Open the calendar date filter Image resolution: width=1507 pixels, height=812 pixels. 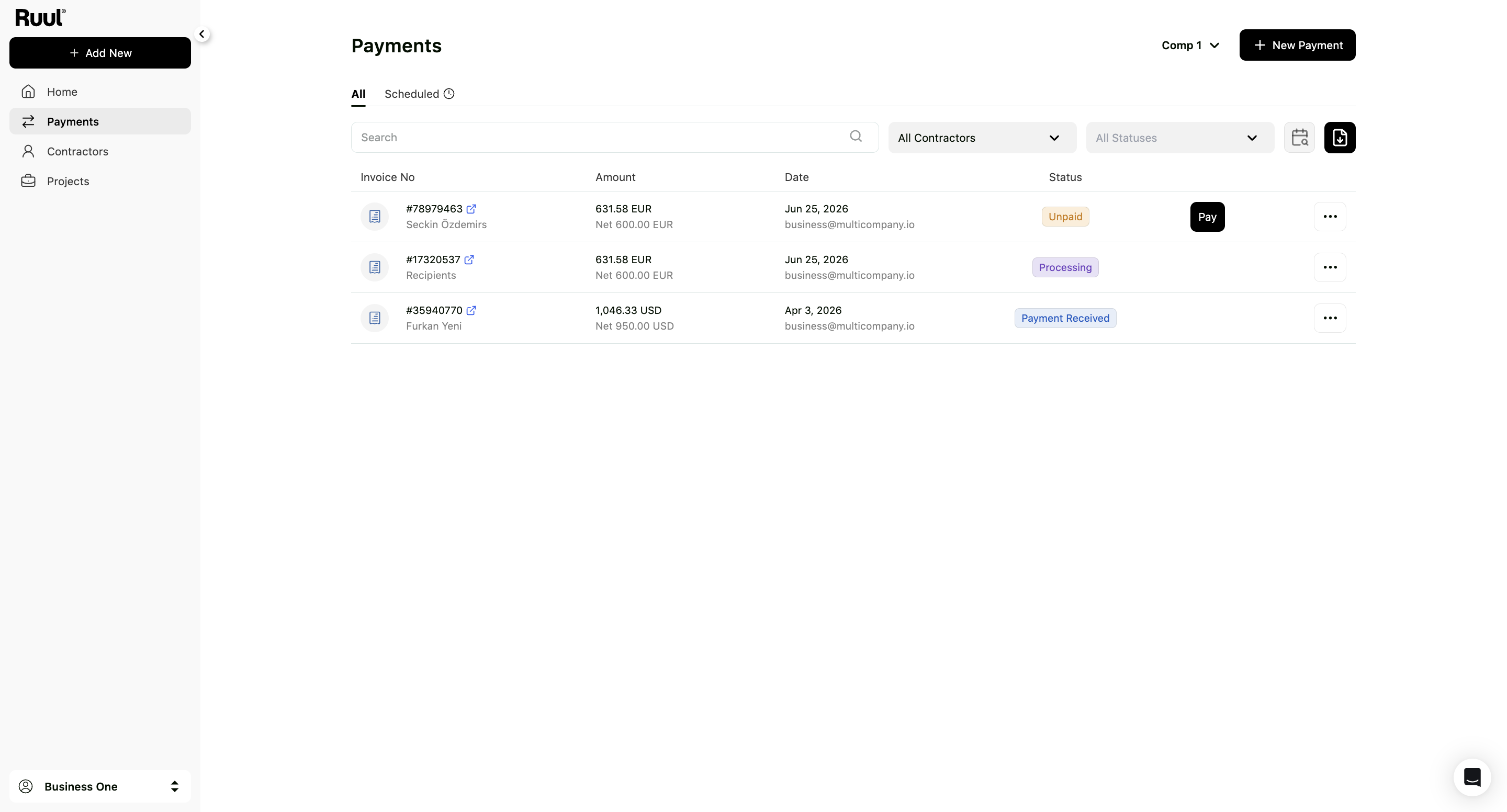[x=1299, y=138]
